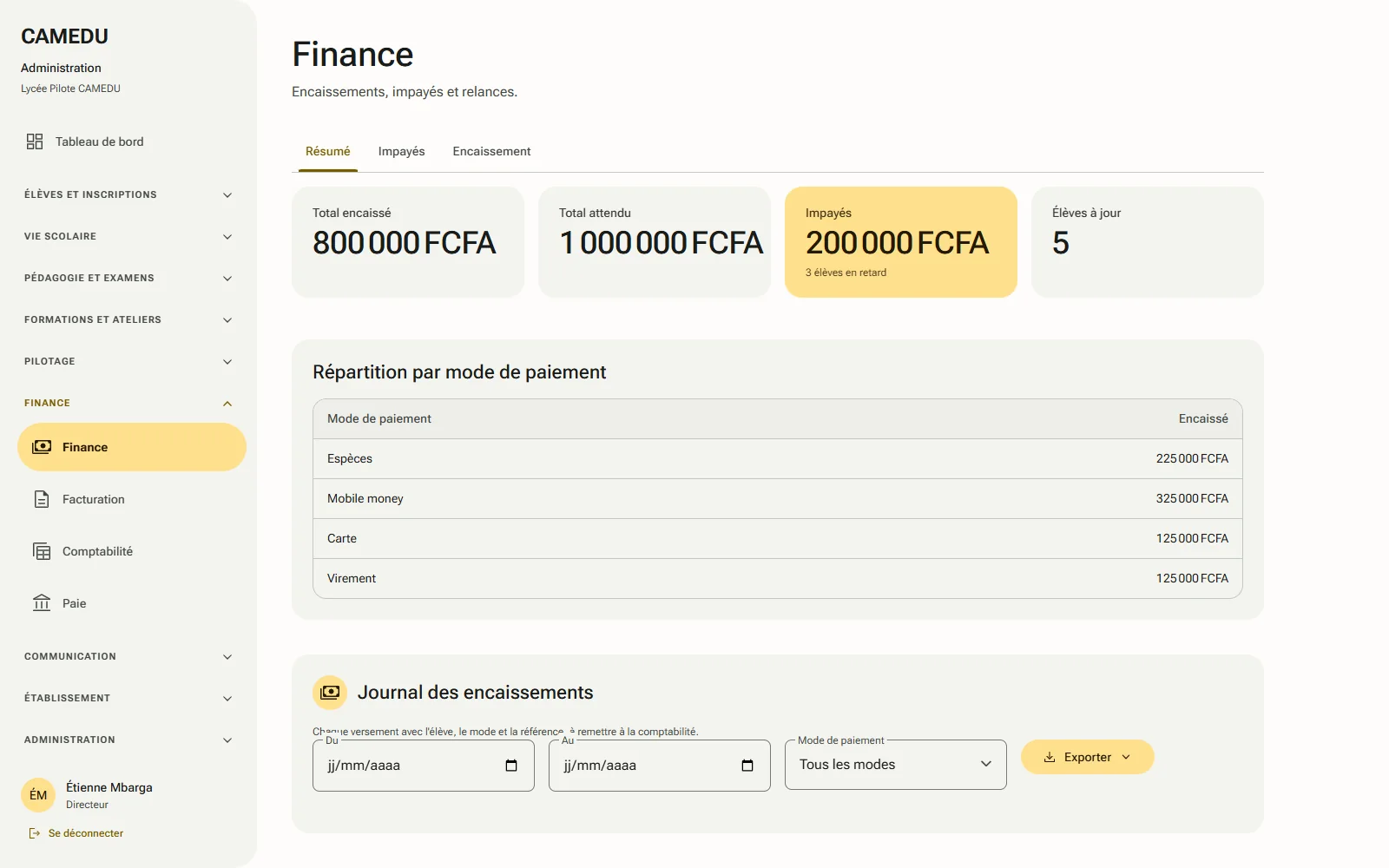
Task: Switch to the Impayés tab
Action: pyautogui.click(x=402, y=151)
